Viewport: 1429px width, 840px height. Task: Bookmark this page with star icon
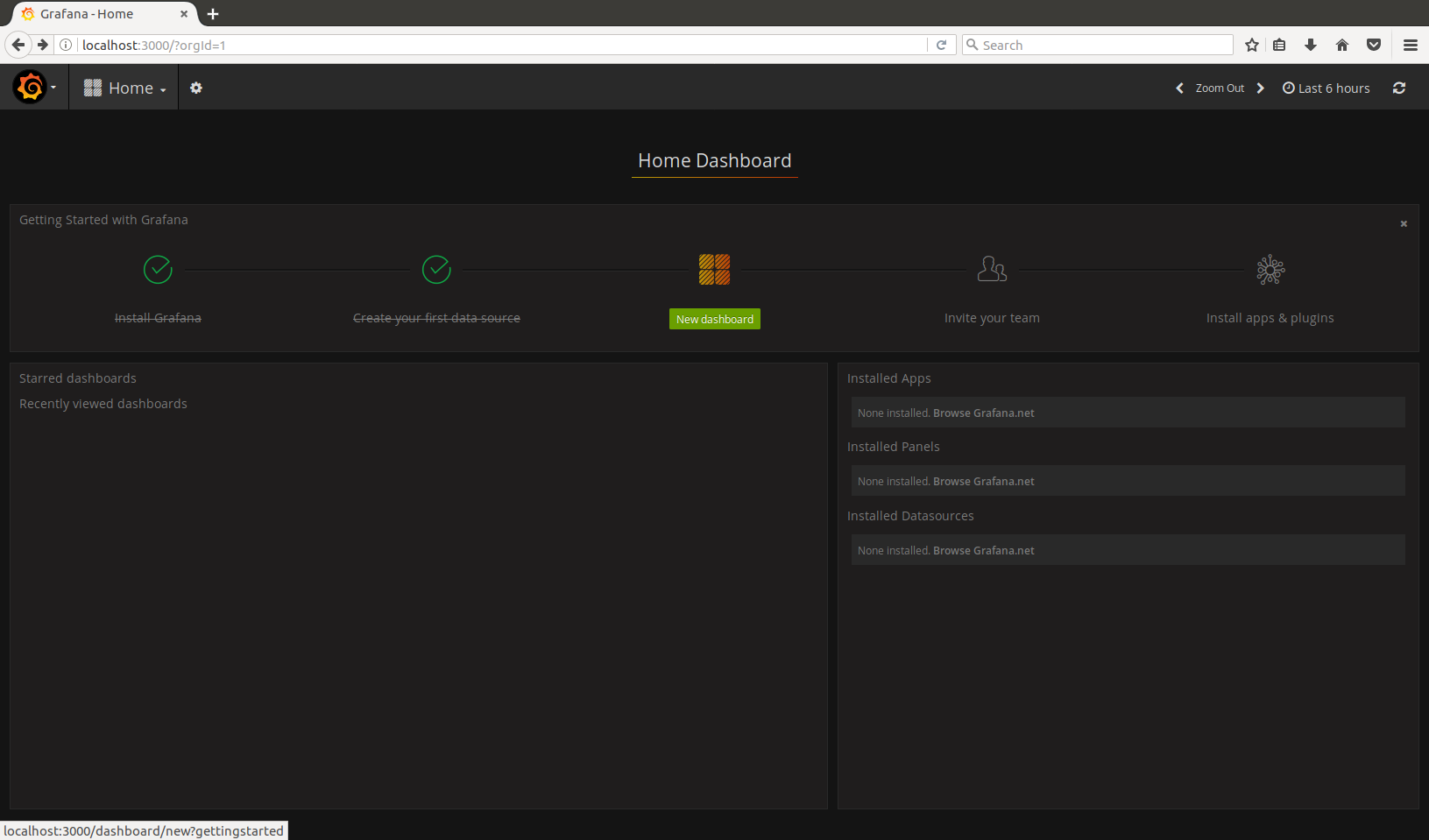coord(1252,45)
